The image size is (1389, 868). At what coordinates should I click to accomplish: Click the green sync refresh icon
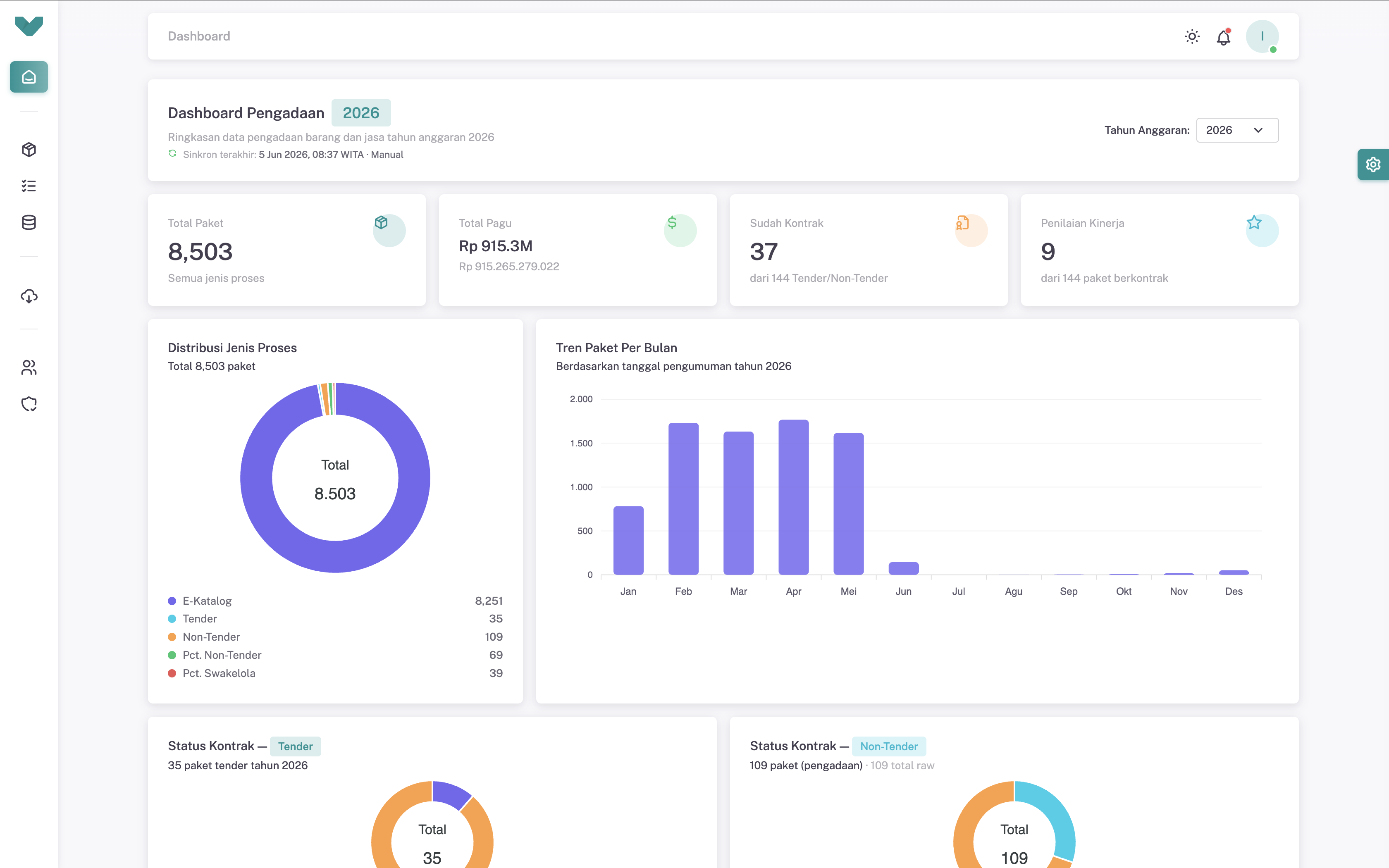[x=172, y=154]
